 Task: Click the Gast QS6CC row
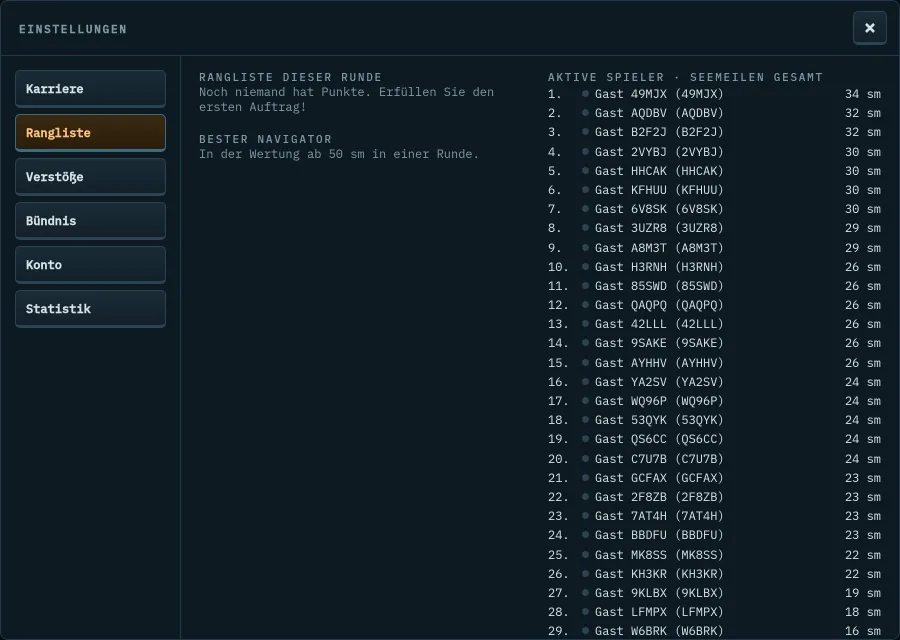pos(714,439)
